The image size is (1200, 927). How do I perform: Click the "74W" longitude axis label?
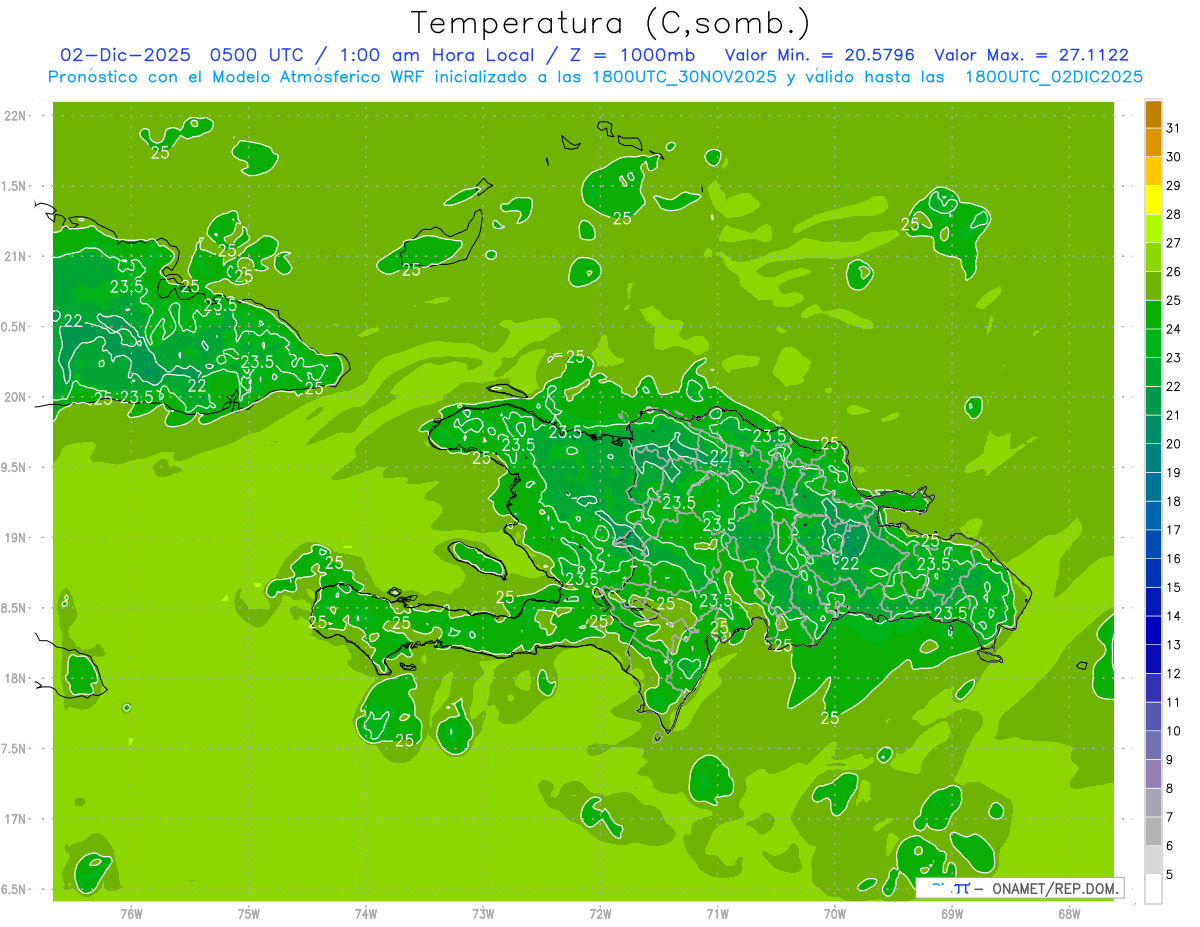pos(366,914)
